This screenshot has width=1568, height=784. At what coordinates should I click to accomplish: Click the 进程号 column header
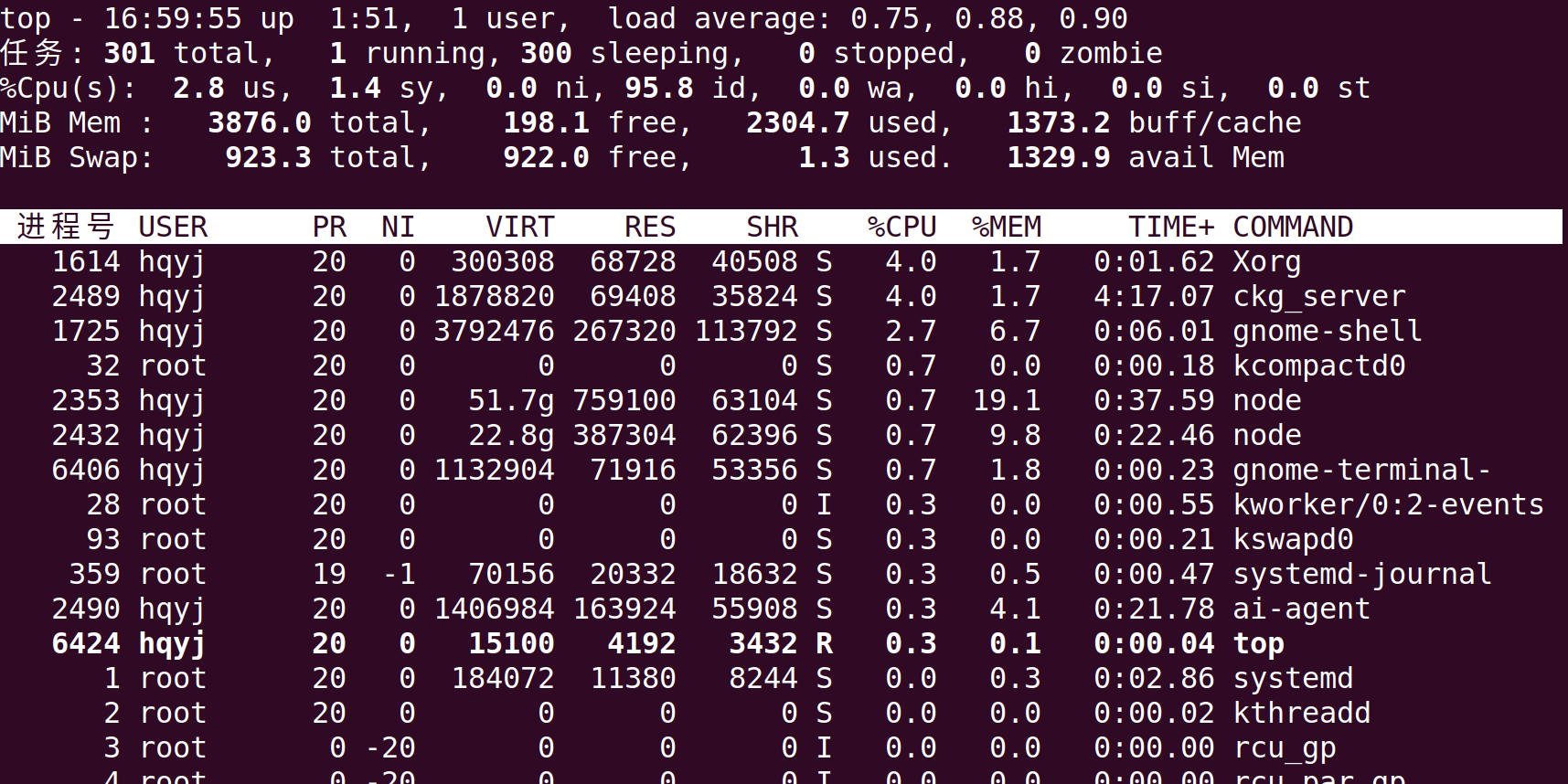(x=66, y=227)
